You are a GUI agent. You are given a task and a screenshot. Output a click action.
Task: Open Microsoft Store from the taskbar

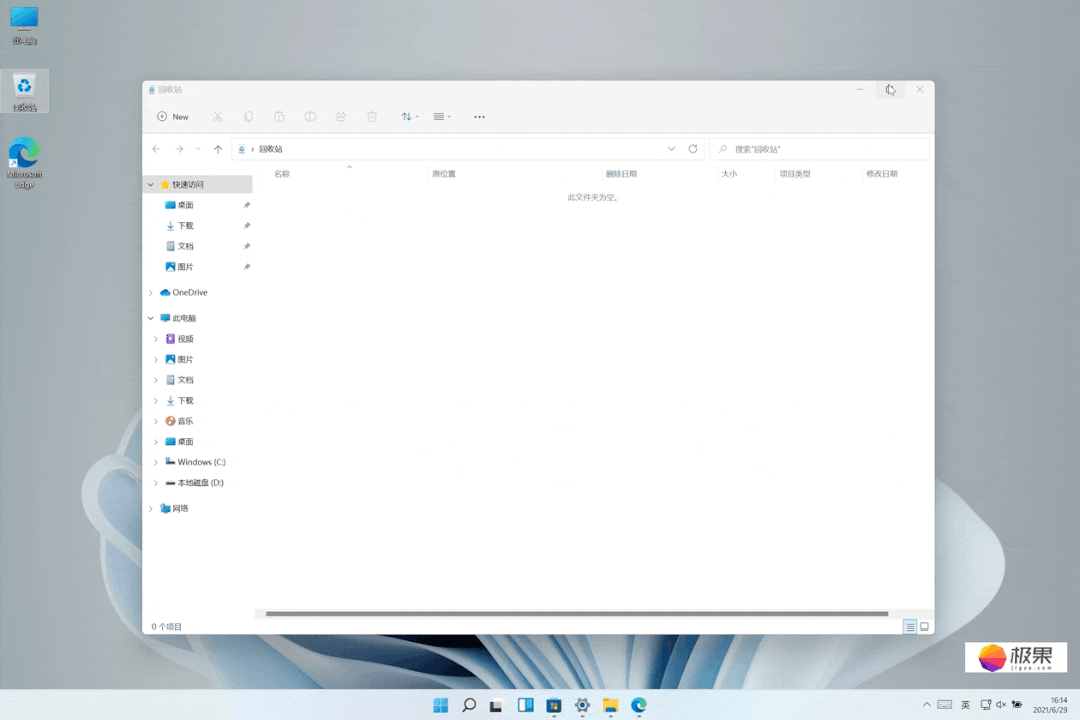554,706
